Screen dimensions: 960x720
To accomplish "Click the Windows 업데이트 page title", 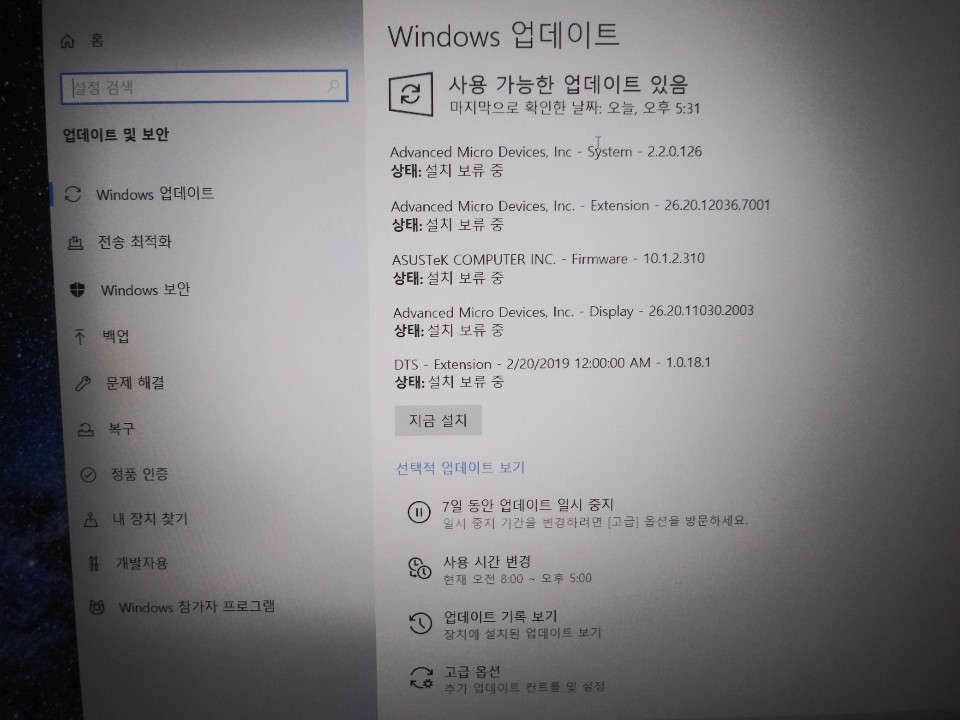I will coord(503,35).
